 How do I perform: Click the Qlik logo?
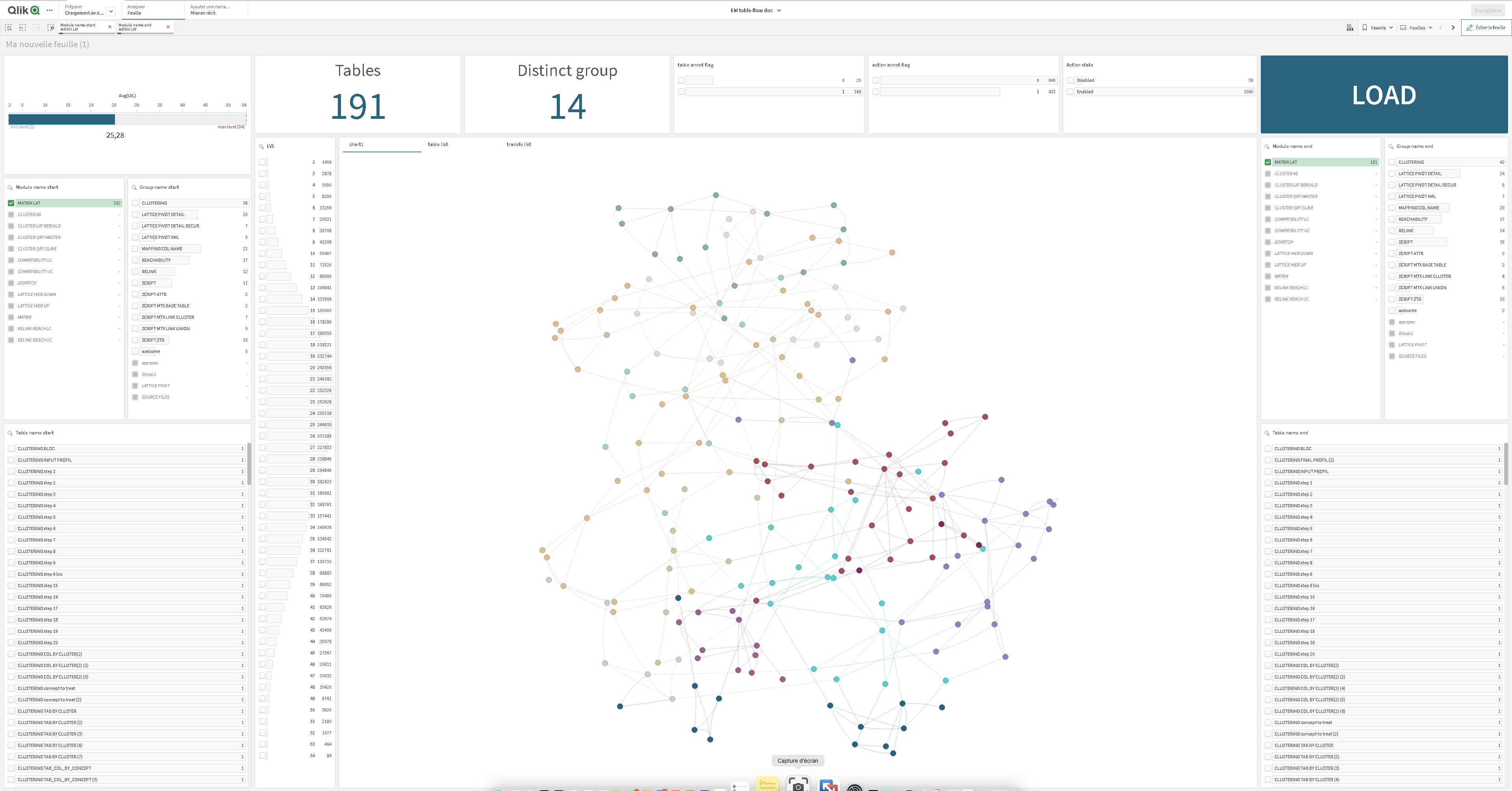[x=24, y=10]
